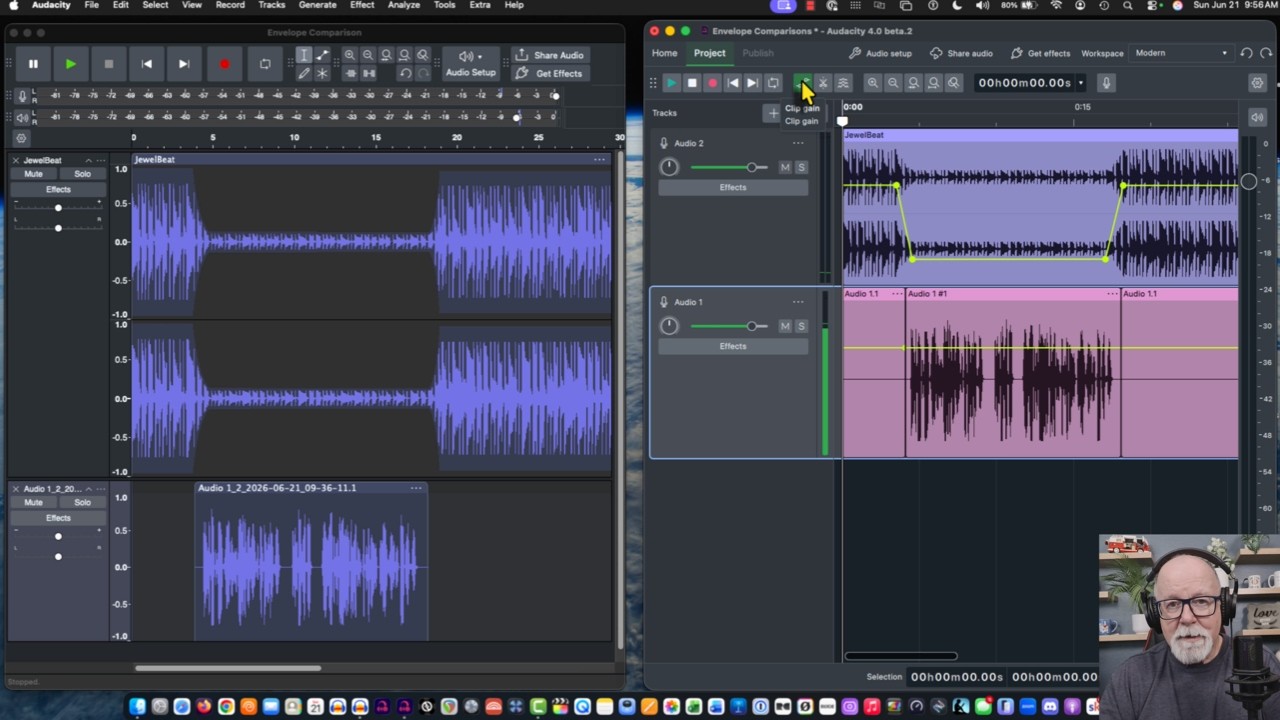1280x720 pixels.
Task: Zoom in using left Audacity toolbar
Action: click(x=349, y=56)
